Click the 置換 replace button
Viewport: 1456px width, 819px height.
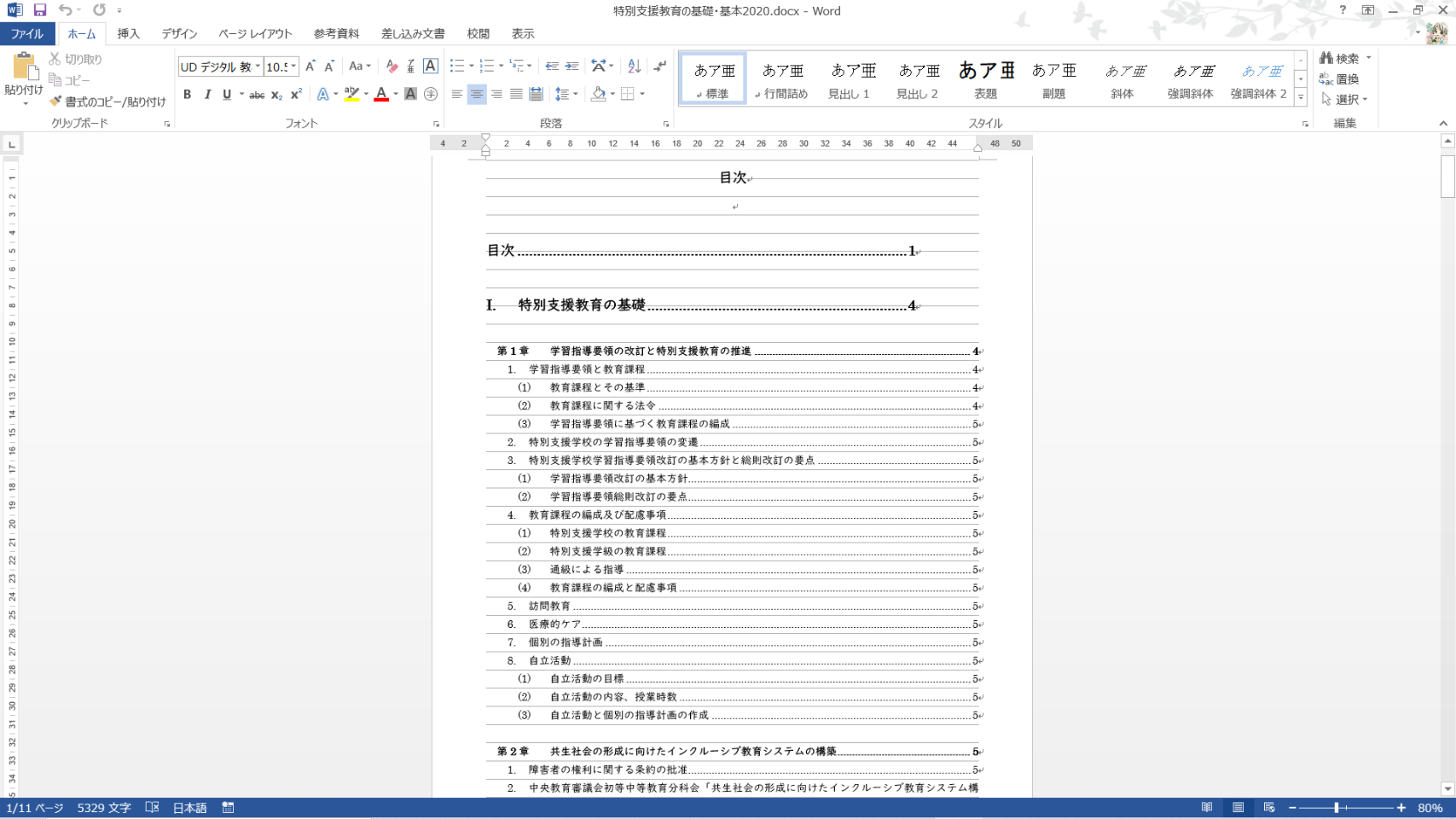[x=1339, y=78]
